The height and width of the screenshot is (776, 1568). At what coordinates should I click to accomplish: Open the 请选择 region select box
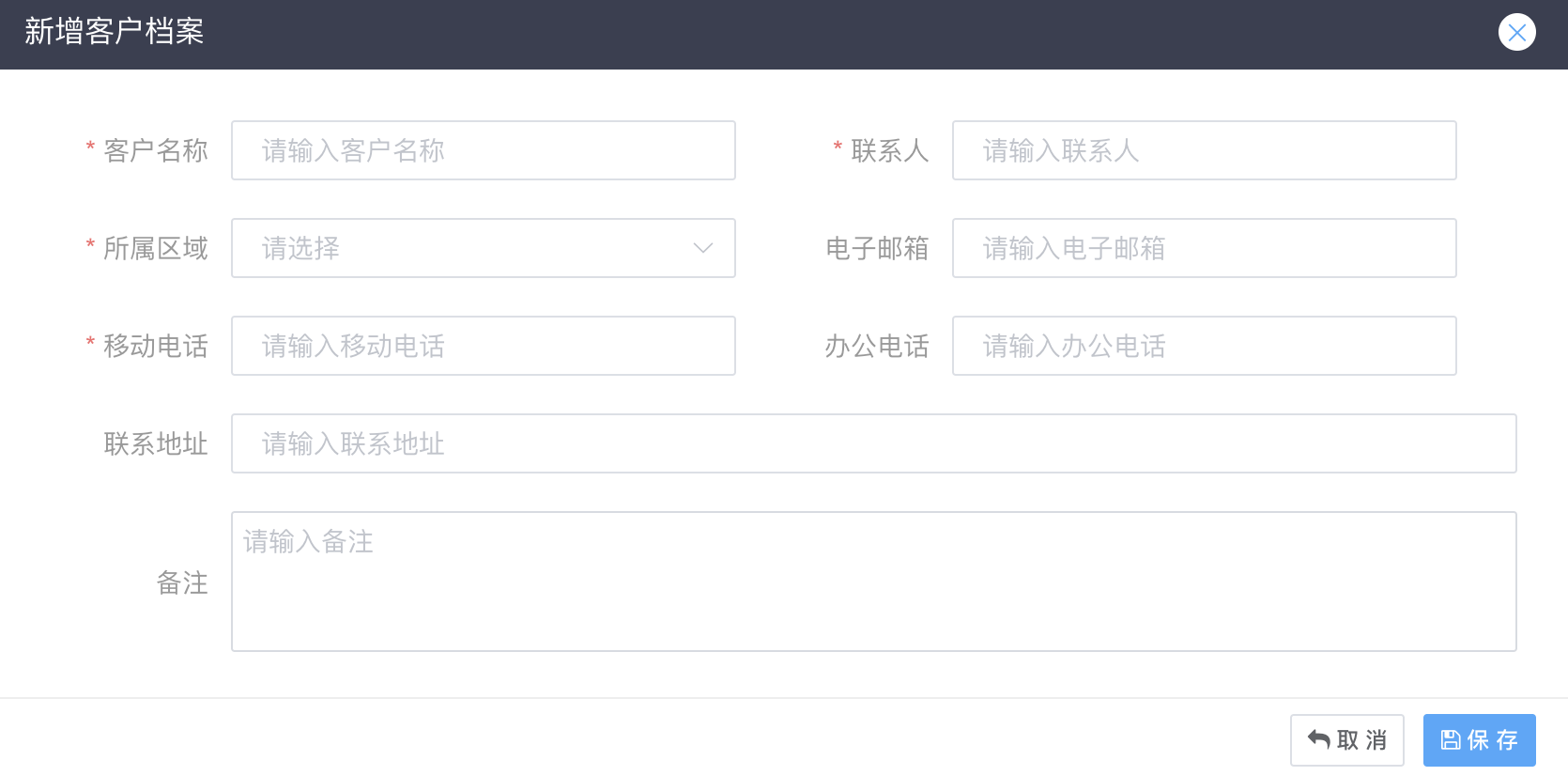[484, 248]
